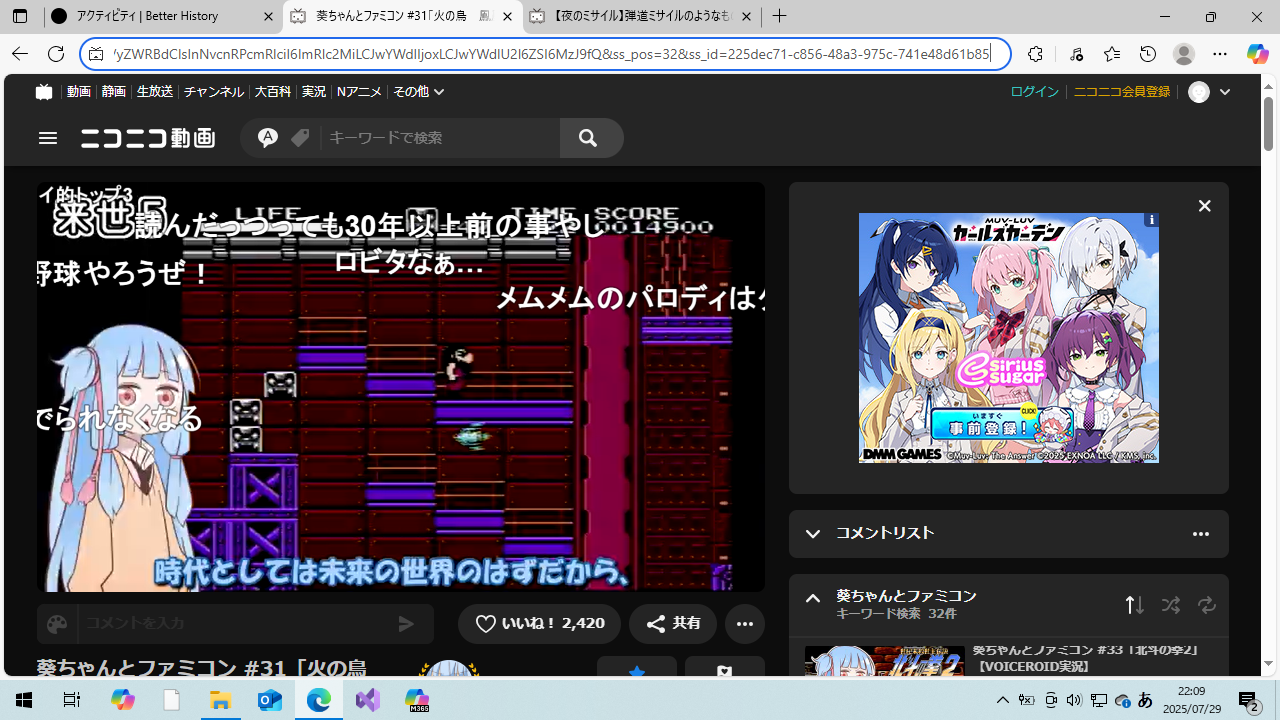
Task: Click the Niconico TV logo icon
Action: (x=43, y=91)
